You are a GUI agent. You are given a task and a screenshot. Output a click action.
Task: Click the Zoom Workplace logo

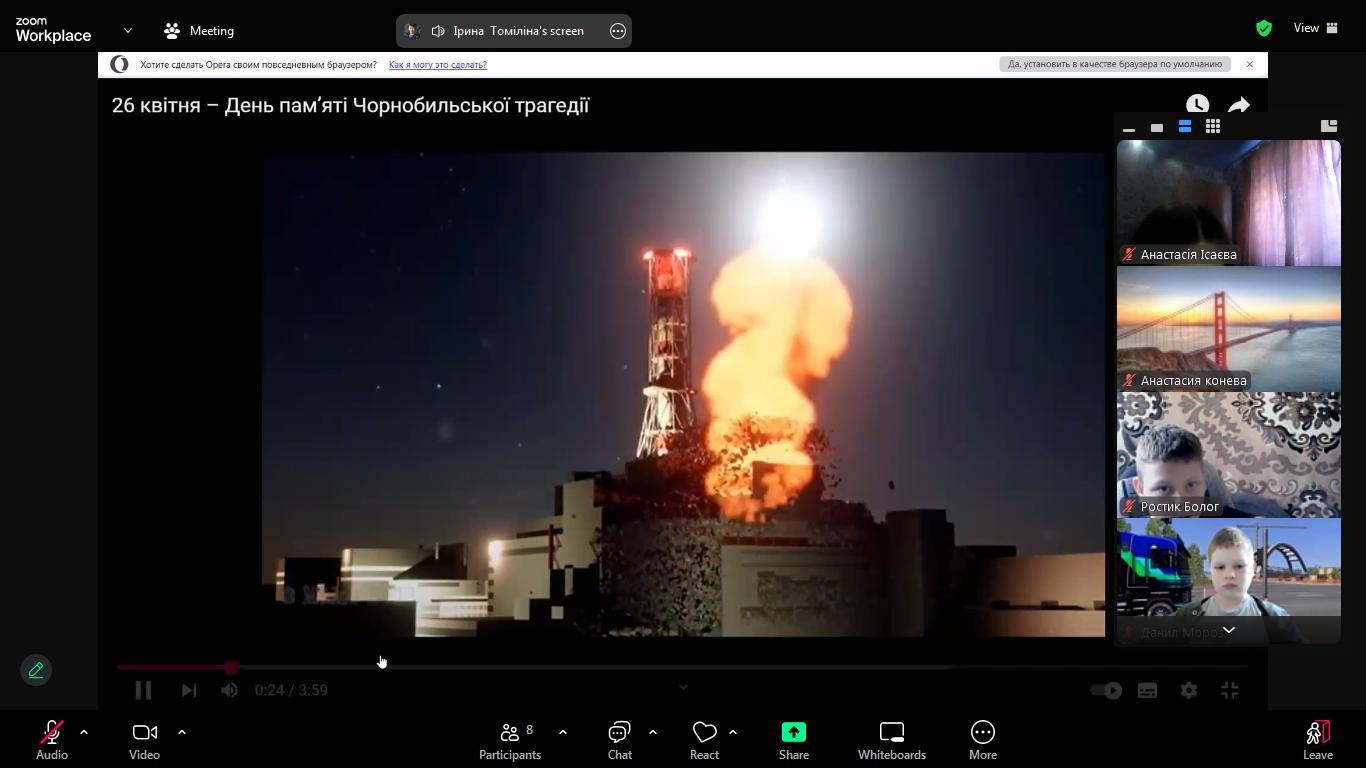tap(53, 30)
